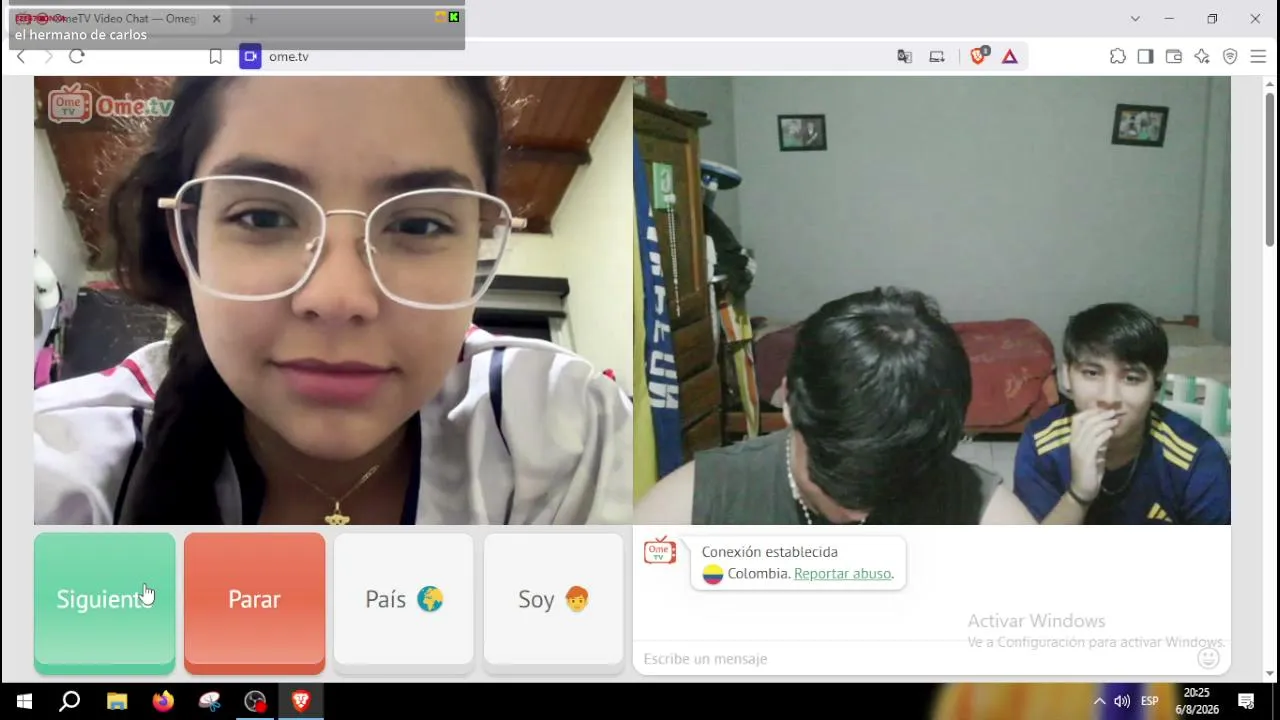
Task: Open the browser extensions puzzle icon
Action: click(1118, 57)
